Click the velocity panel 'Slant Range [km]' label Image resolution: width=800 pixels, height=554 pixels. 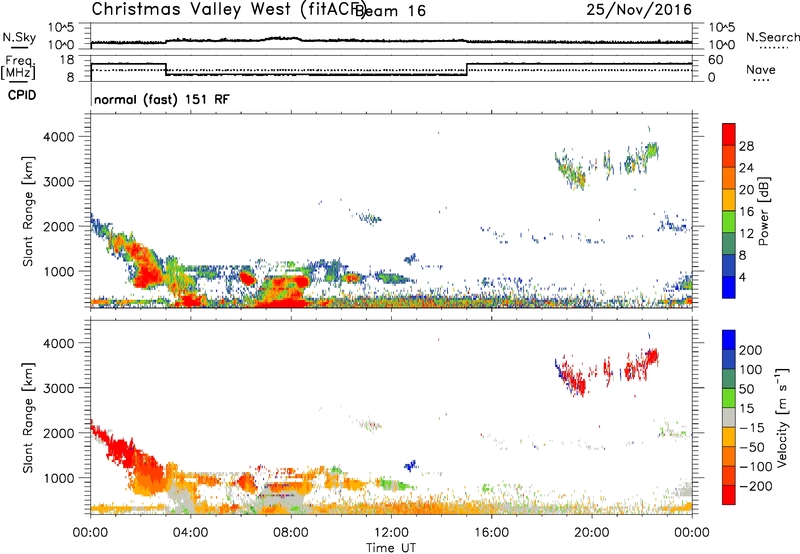(28, 418)
